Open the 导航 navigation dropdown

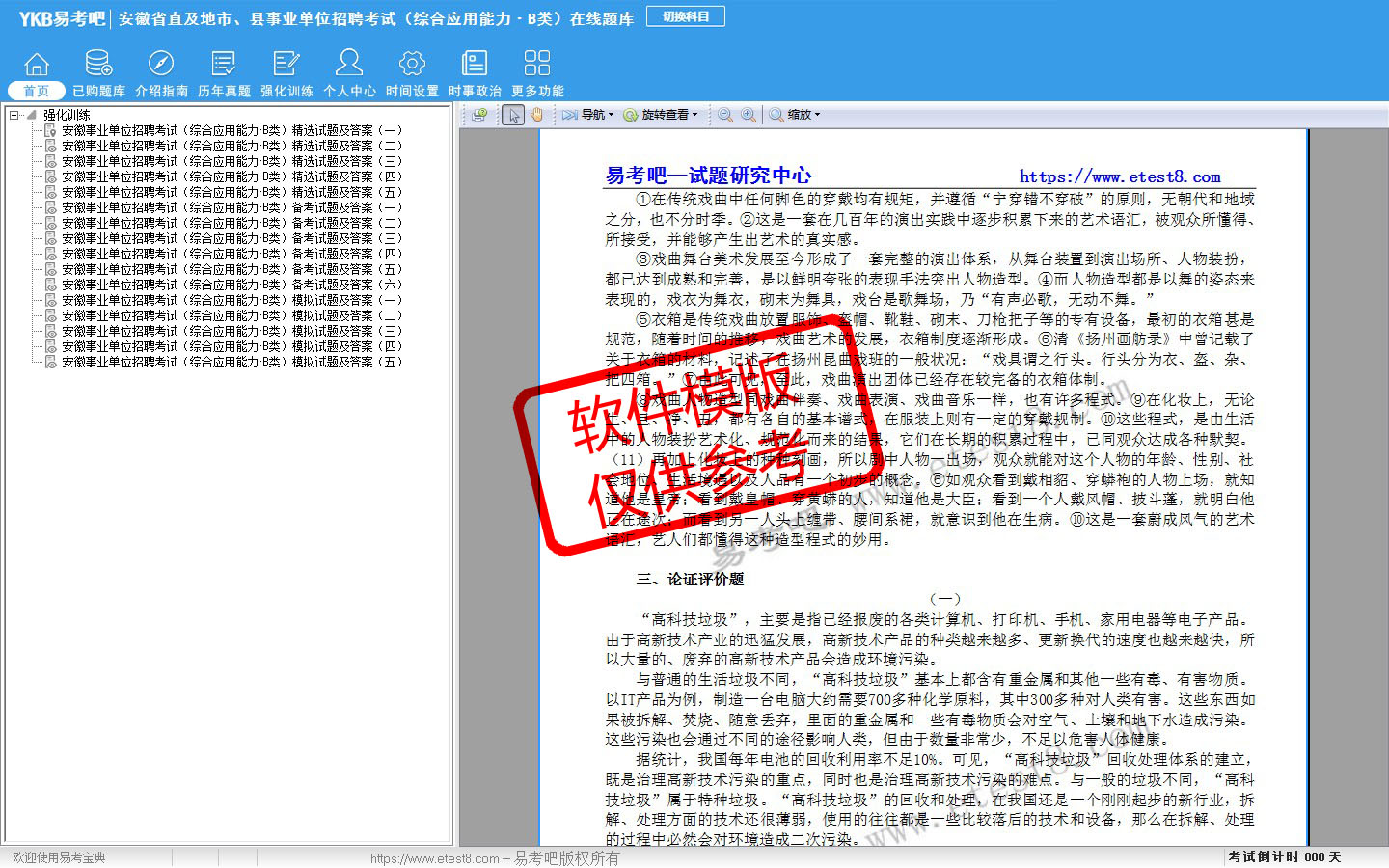coord(588,115)
